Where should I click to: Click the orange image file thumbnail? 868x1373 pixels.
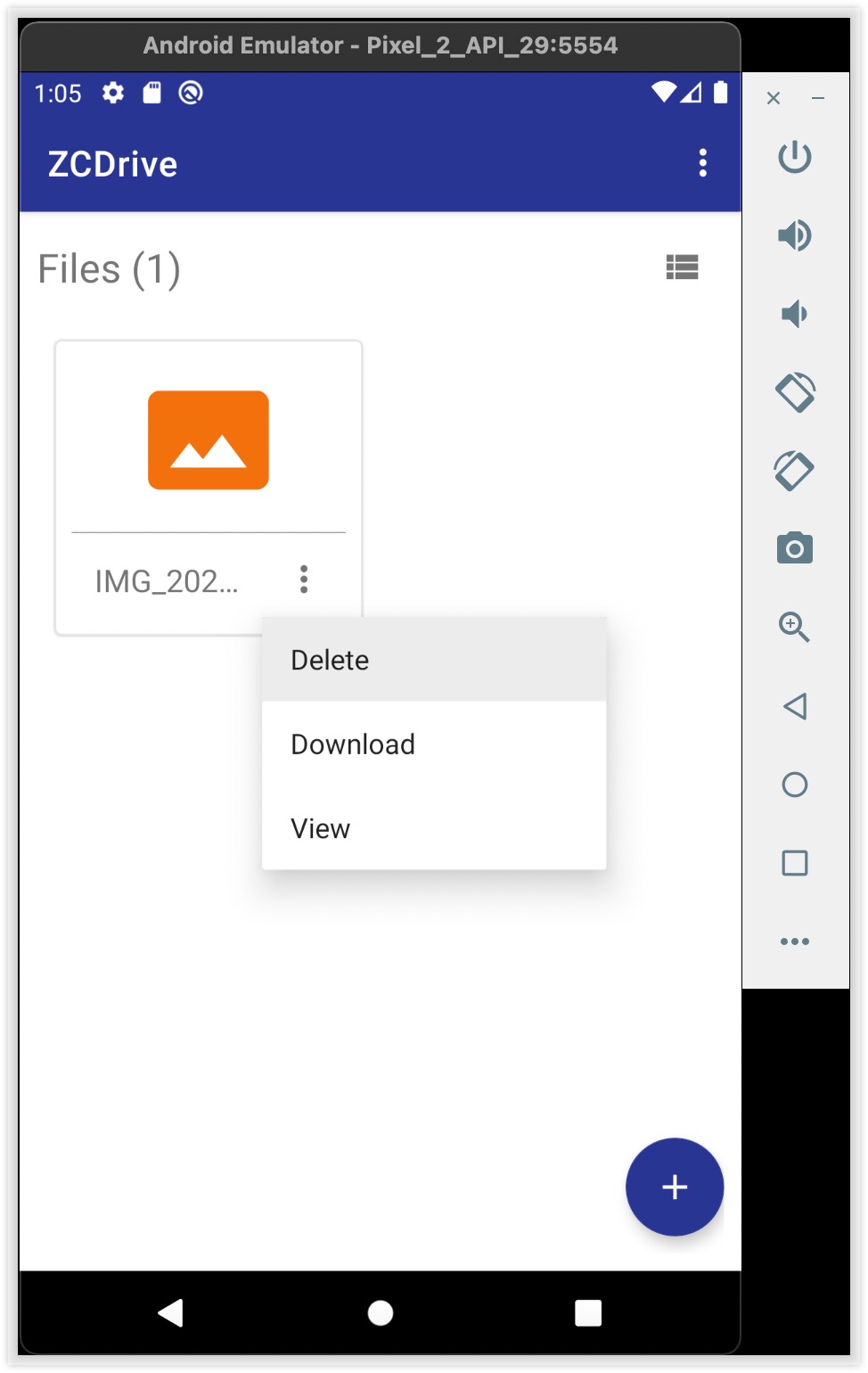tap(209, 440)
